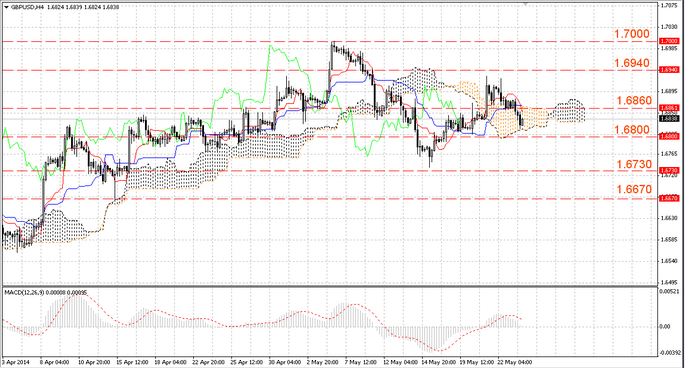Select the red 1.6730 price tag on axis
The width and height of the screenshot is (685, 368).
point(669,170)
